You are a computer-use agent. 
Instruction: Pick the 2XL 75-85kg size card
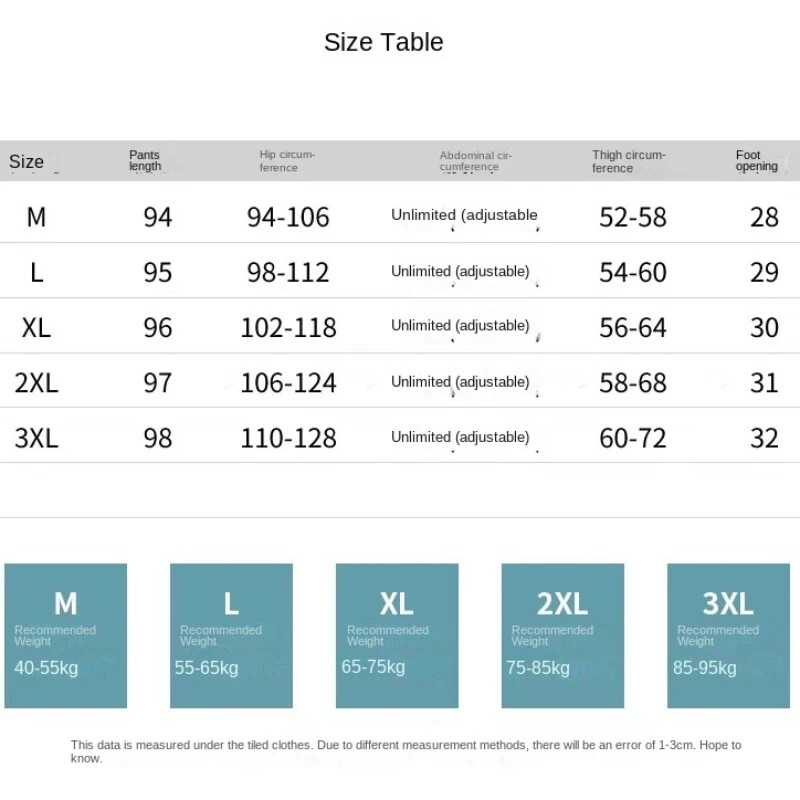click(562, 635)
